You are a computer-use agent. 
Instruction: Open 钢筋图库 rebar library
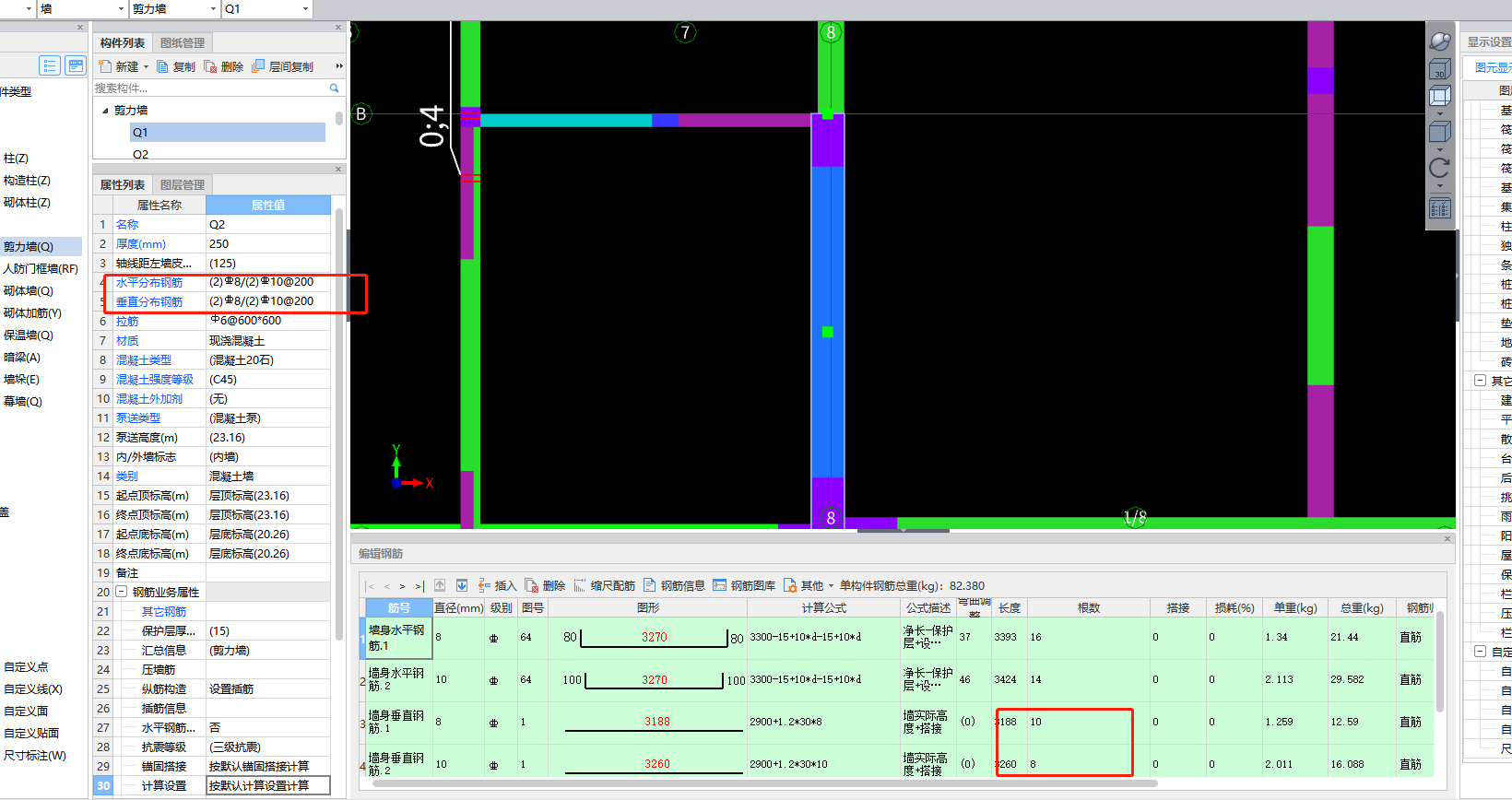tap(744, 585)
